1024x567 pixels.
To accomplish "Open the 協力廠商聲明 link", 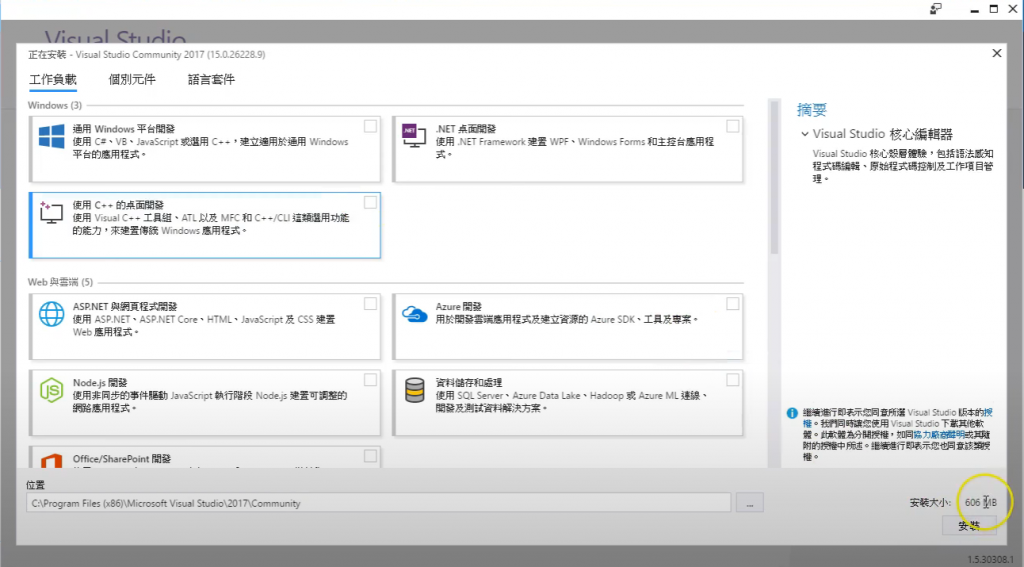I will 938,434.
